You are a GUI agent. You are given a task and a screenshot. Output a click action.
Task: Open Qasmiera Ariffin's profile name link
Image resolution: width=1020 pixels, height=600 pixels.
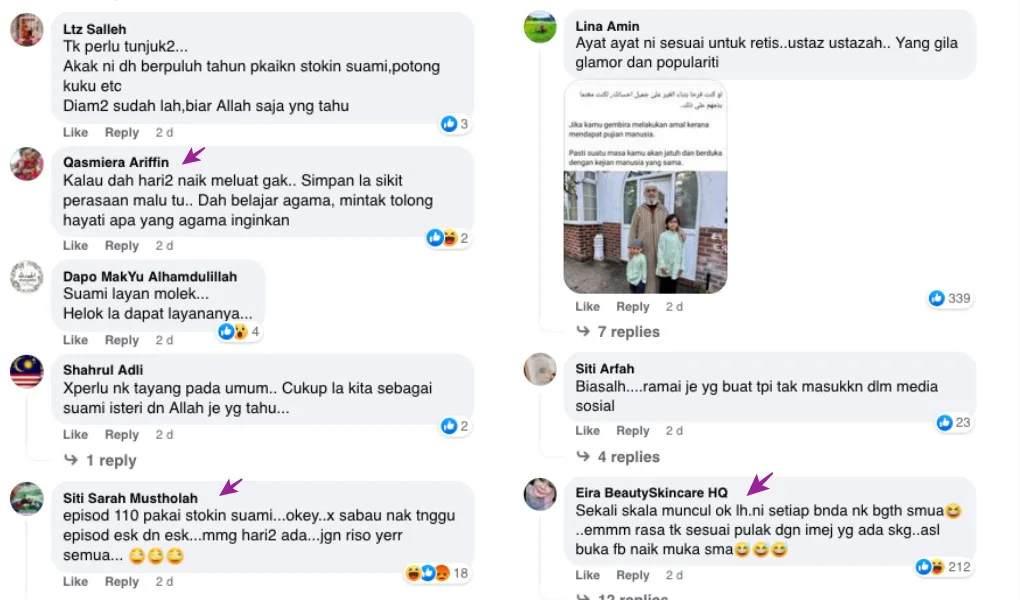[116, 163]
